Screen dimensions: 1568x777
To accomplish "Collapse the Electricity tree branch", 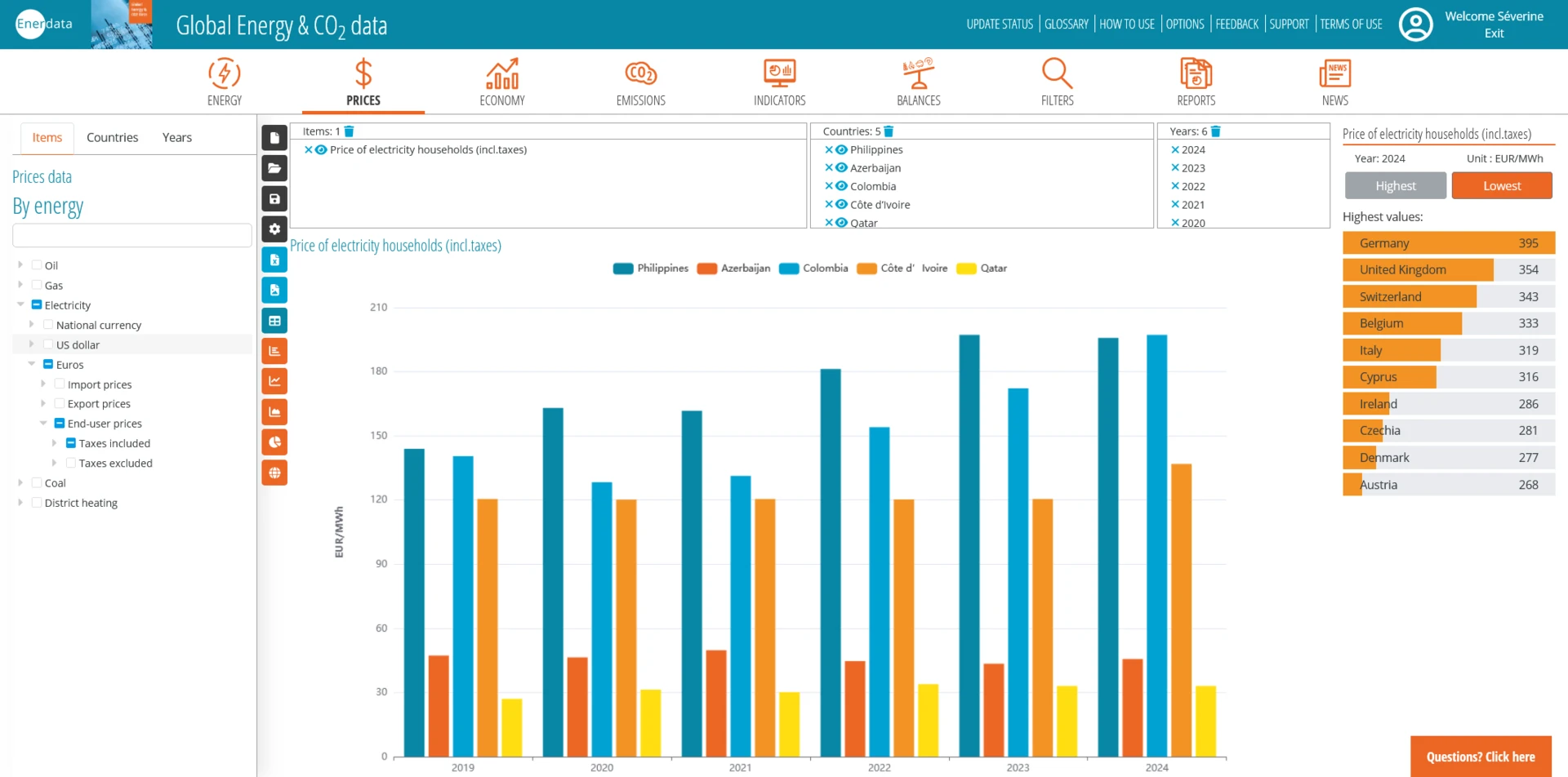I will (x=19, y=304).
